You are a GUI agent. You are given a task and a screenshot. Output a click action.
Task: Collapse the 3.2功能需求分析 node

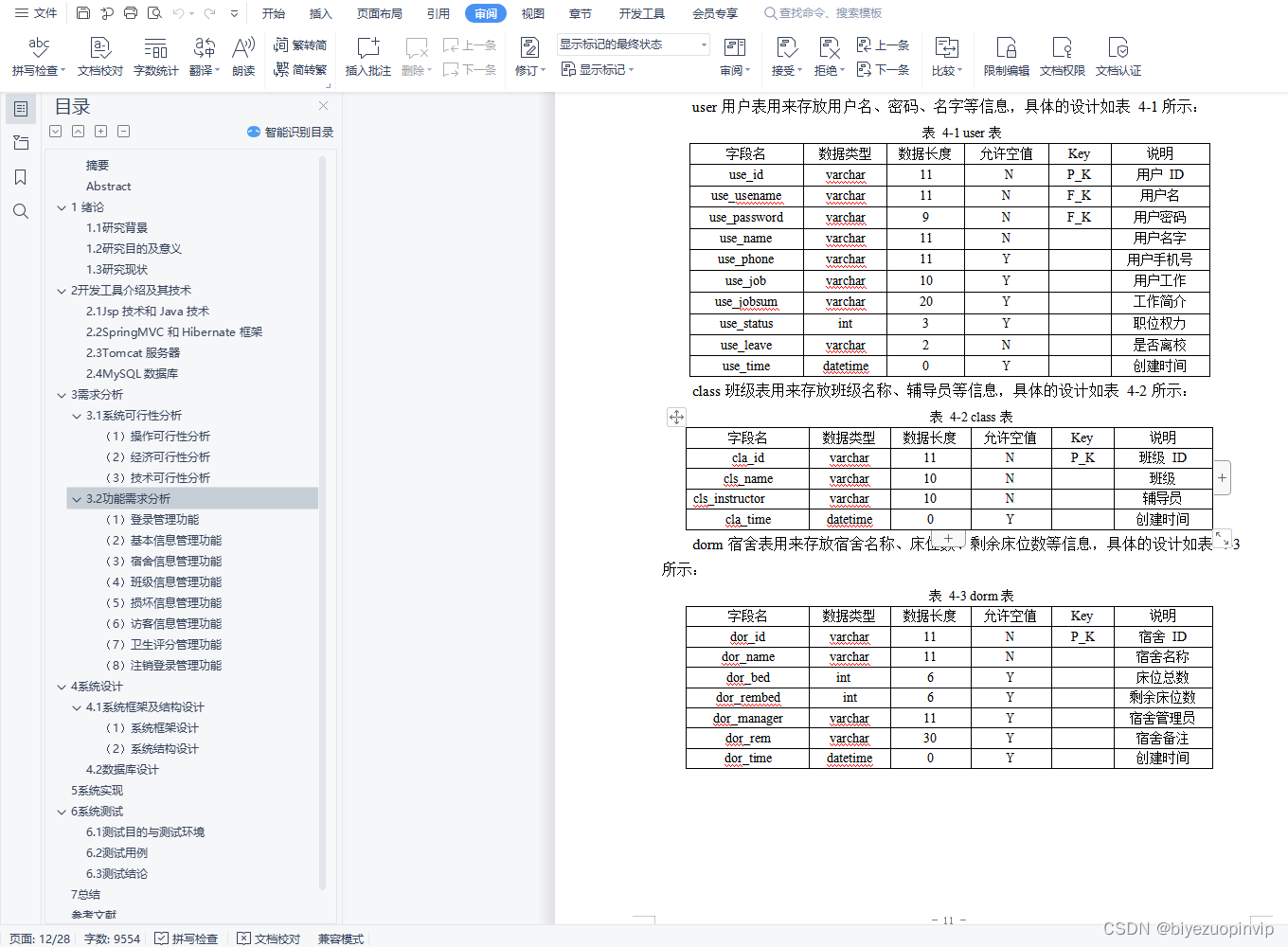(x=77, y=499)
